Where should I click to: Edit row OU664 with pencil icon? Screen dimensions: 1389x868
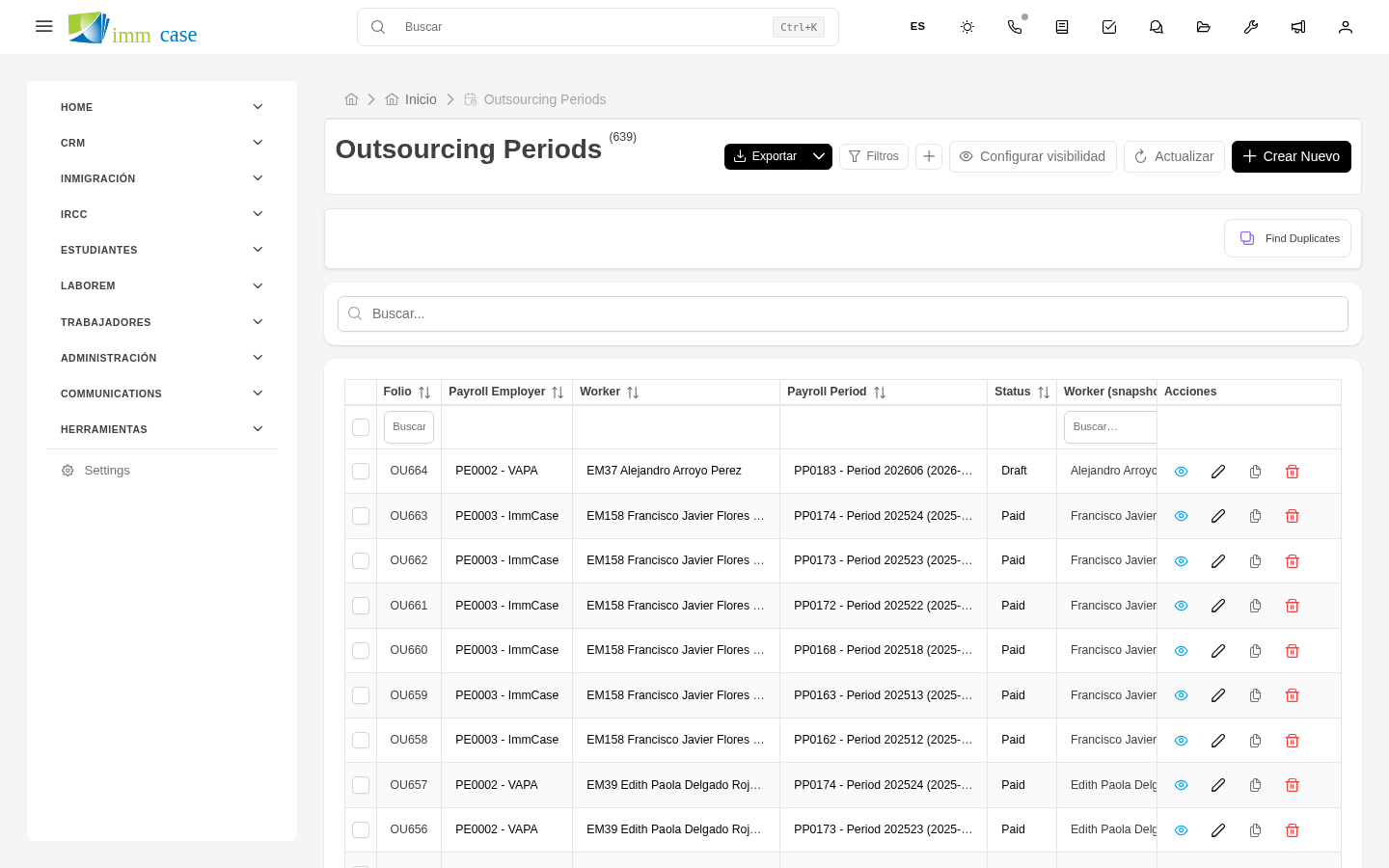pos(1218,472)
